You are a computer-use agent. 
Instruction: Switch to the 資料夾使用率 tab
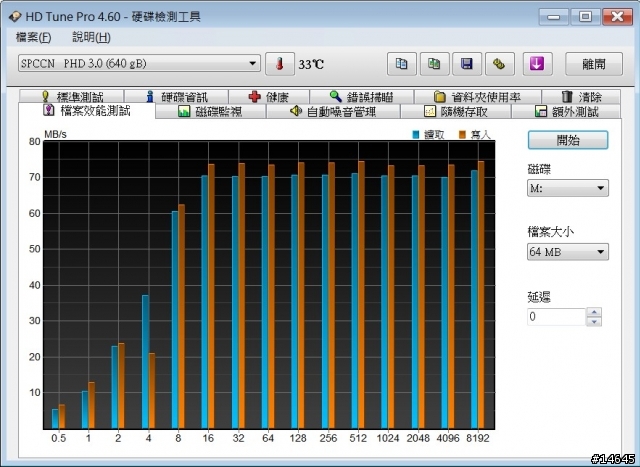478,97
